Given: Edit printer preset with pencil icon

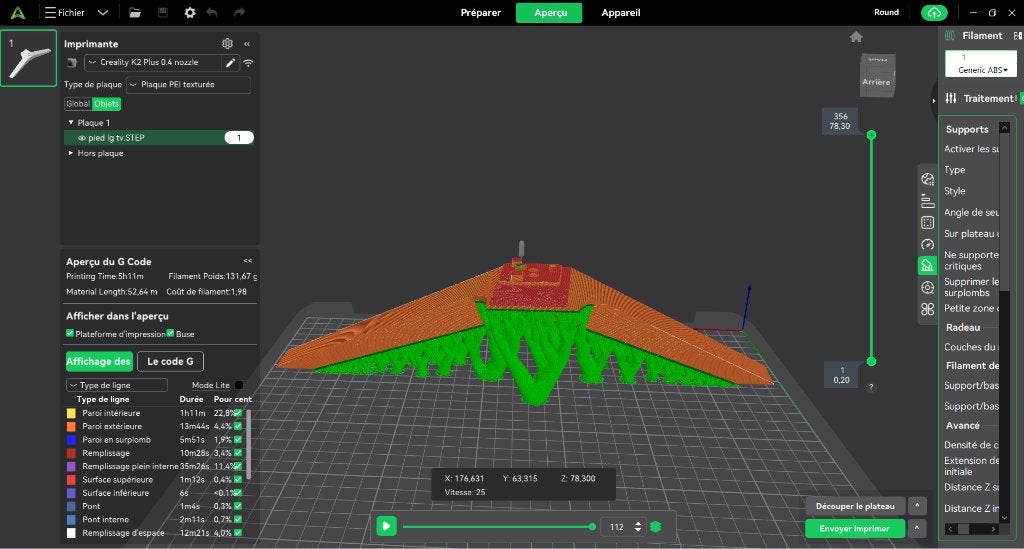Looking at the screenshot, I should pyautogui.click(x=230, y=63).
